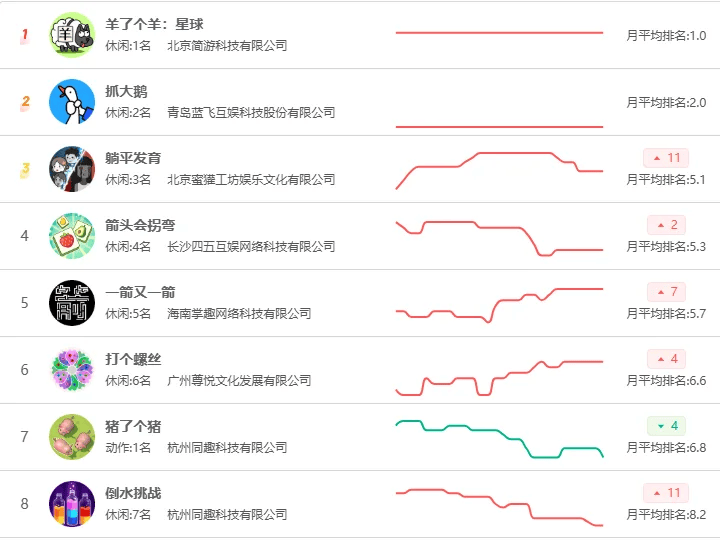This screenshot has width=720, height=545.
Task: Open 杭州同趣科技有限公司 under 猪了个猪
Action: pos(227,448)
